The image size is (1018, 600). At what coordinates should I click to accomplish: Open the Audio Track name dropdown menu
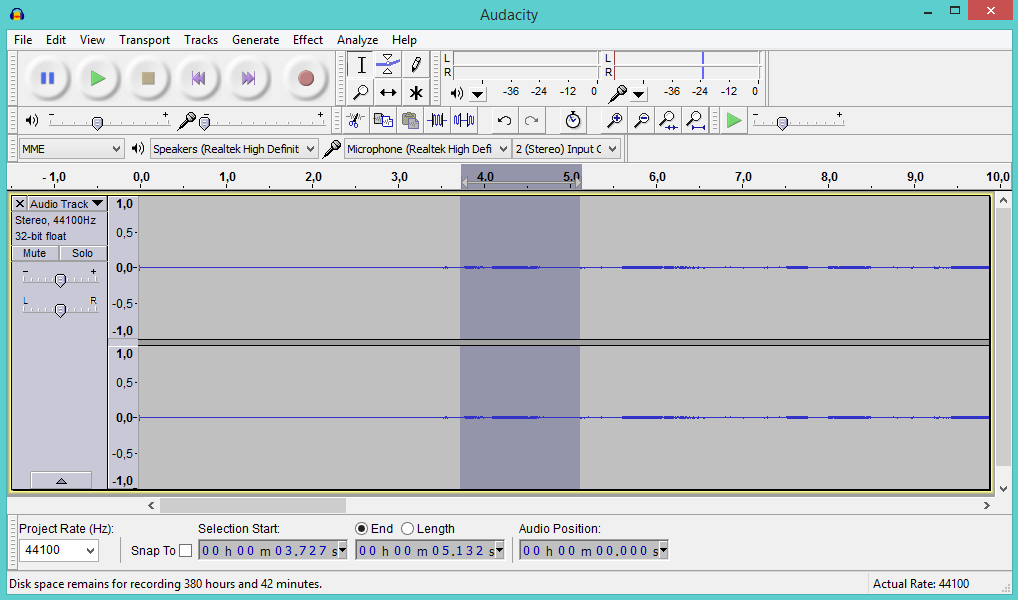(x=67, y=204)
